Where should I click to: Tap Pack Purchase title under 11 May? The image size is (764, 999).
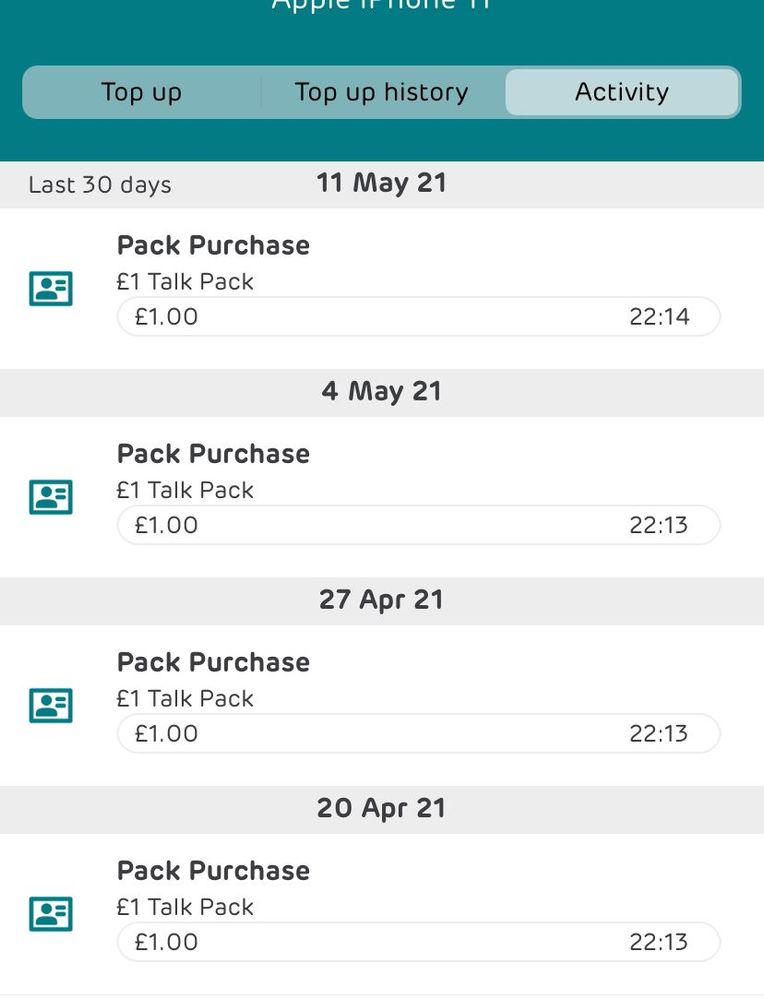(213, 245)
